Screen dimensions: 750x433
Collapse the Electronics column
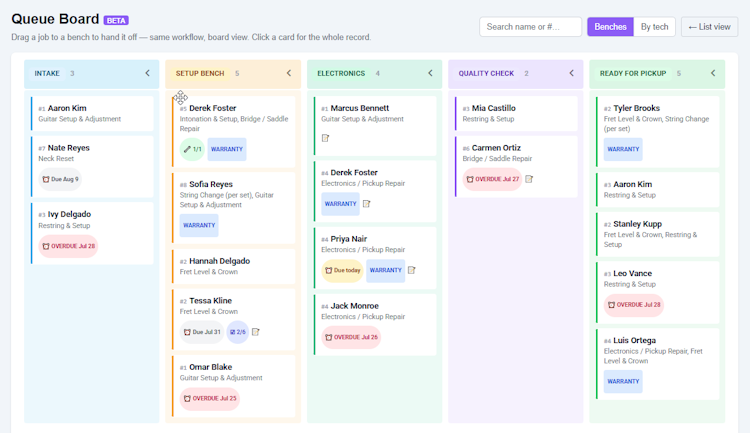point(430,73)
